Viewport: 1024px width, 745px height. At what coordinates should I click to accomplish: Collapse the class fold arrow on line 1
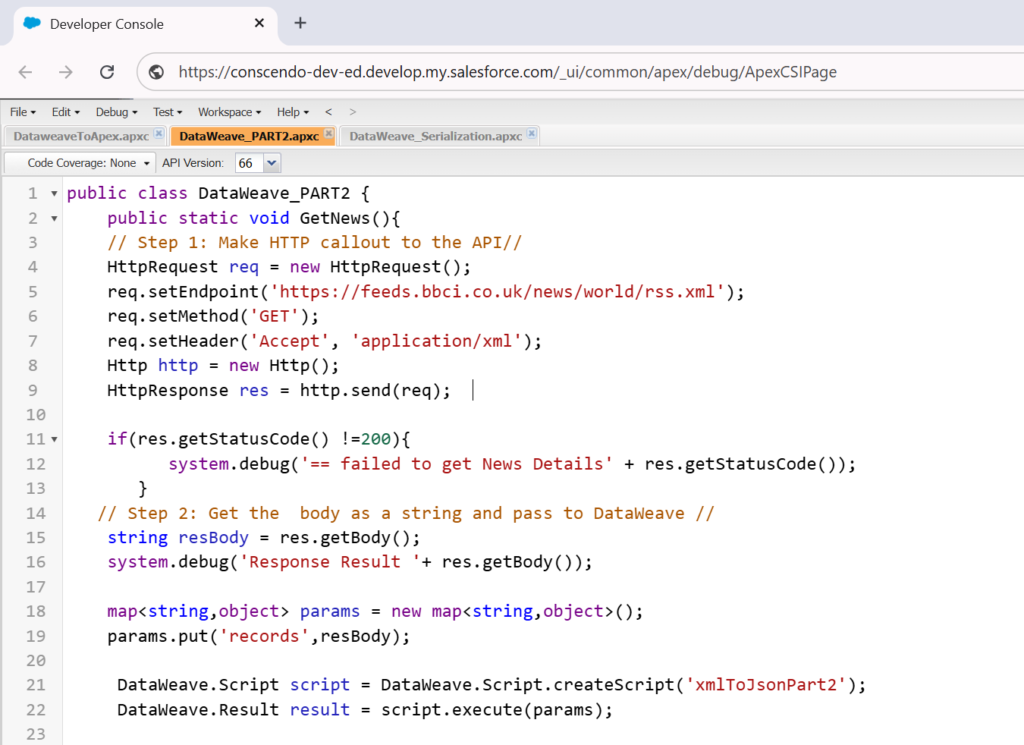coord(54,194)
